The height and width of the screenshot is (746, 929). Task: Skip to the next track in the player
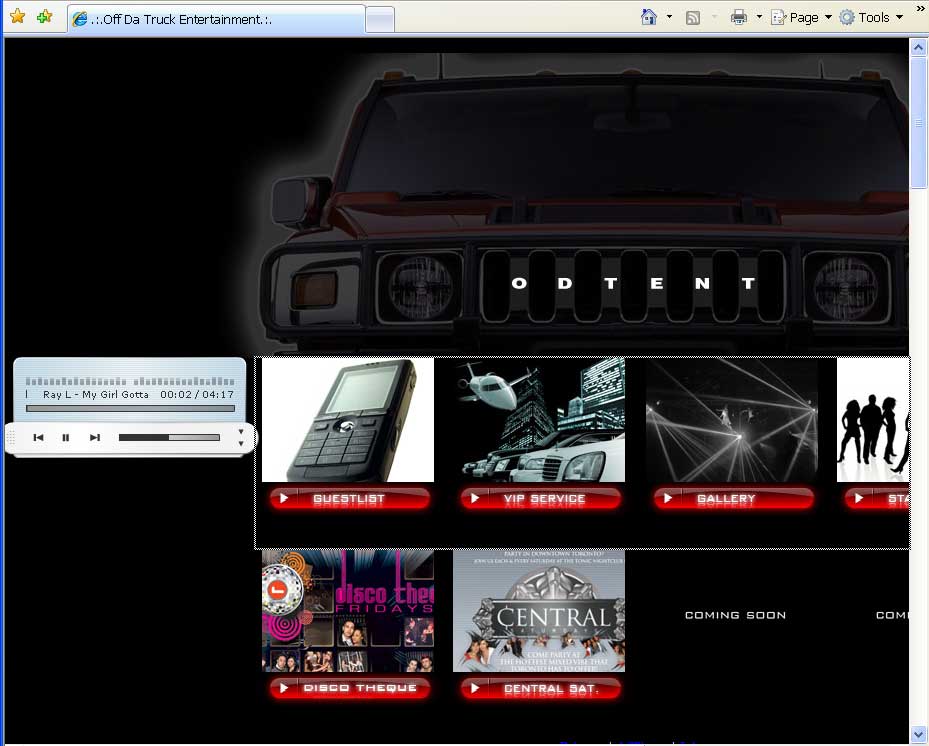[x=94, y=437]
